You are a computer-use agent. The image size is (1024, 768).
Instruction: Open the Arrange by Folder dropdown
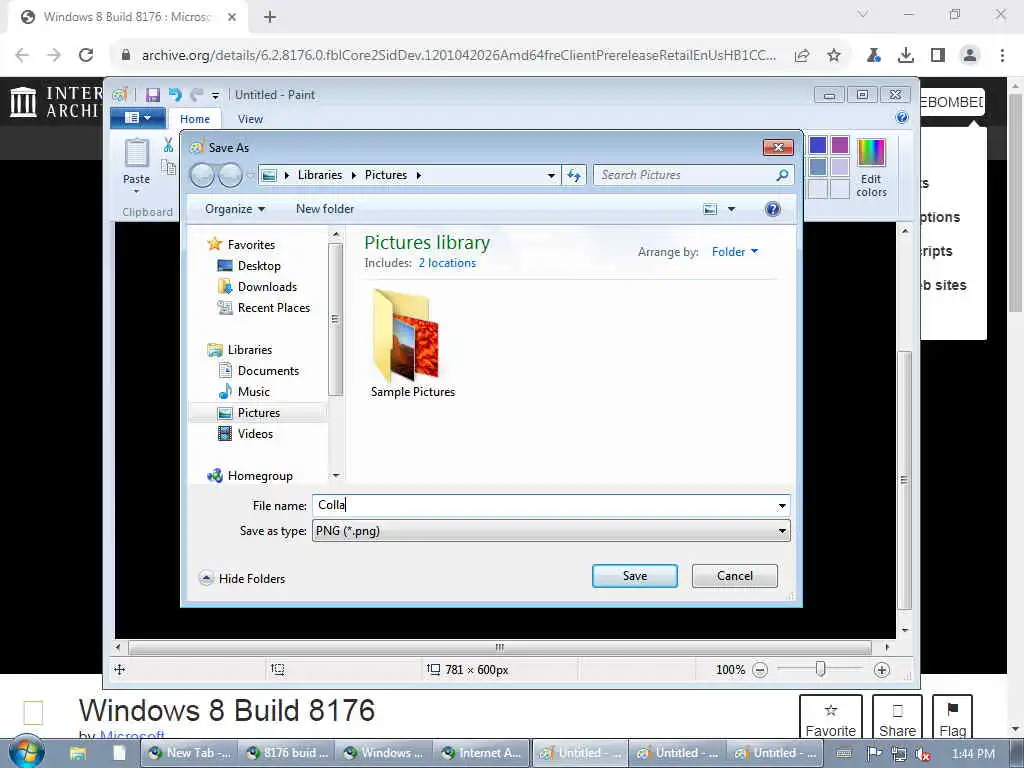pos(735,252)
